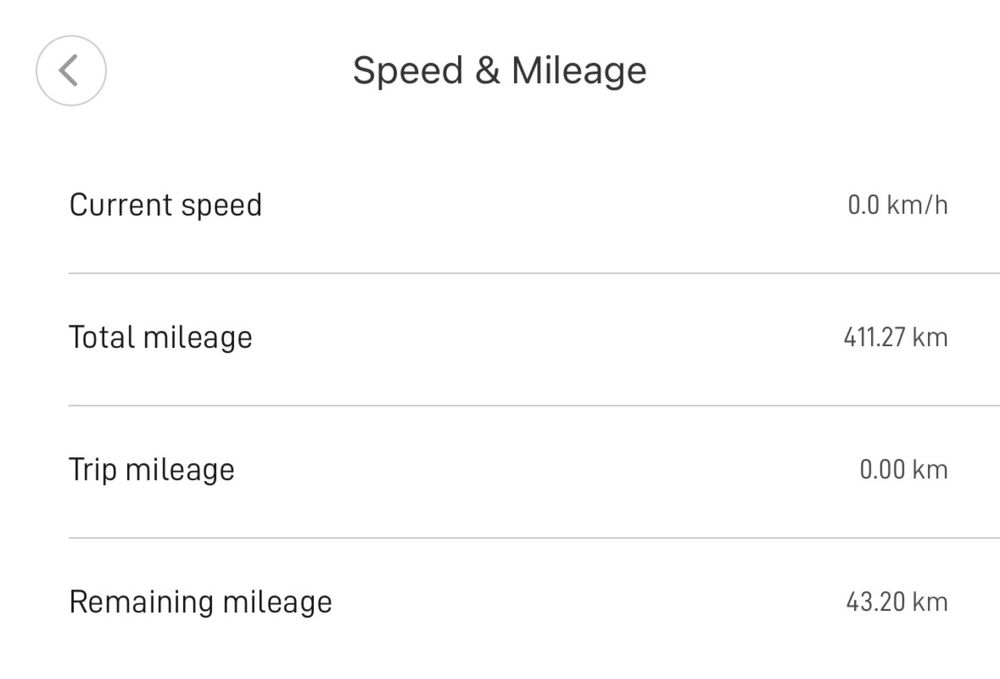
Task: Click the ampersand in the page title
Action: tap(486, 71)
